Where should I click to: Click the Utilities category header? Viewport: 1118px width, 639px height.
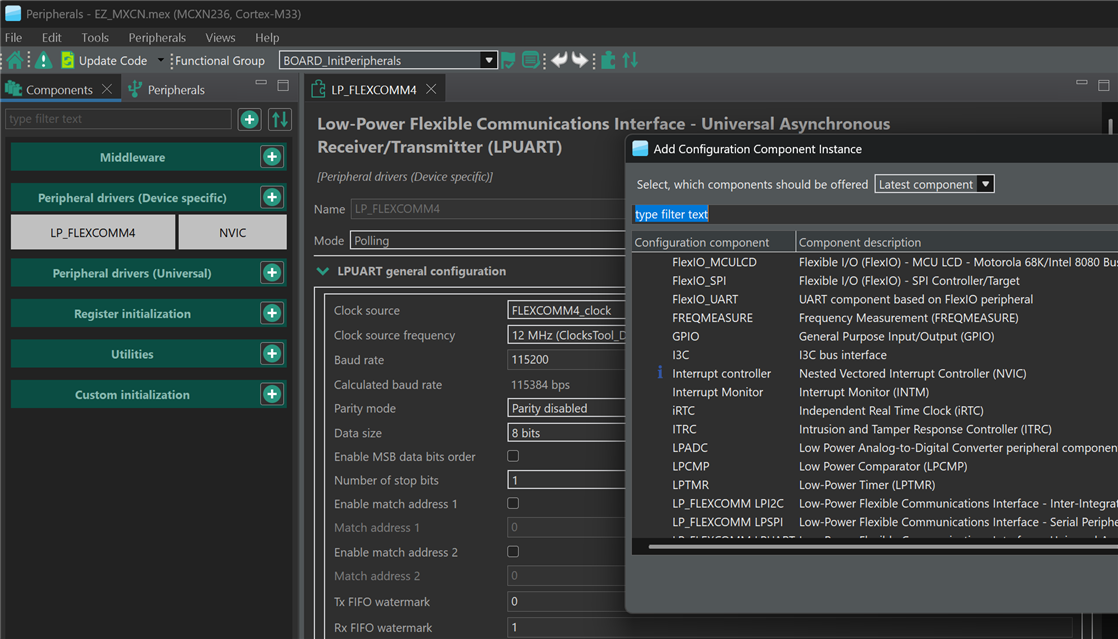click(x=133, y=354)
